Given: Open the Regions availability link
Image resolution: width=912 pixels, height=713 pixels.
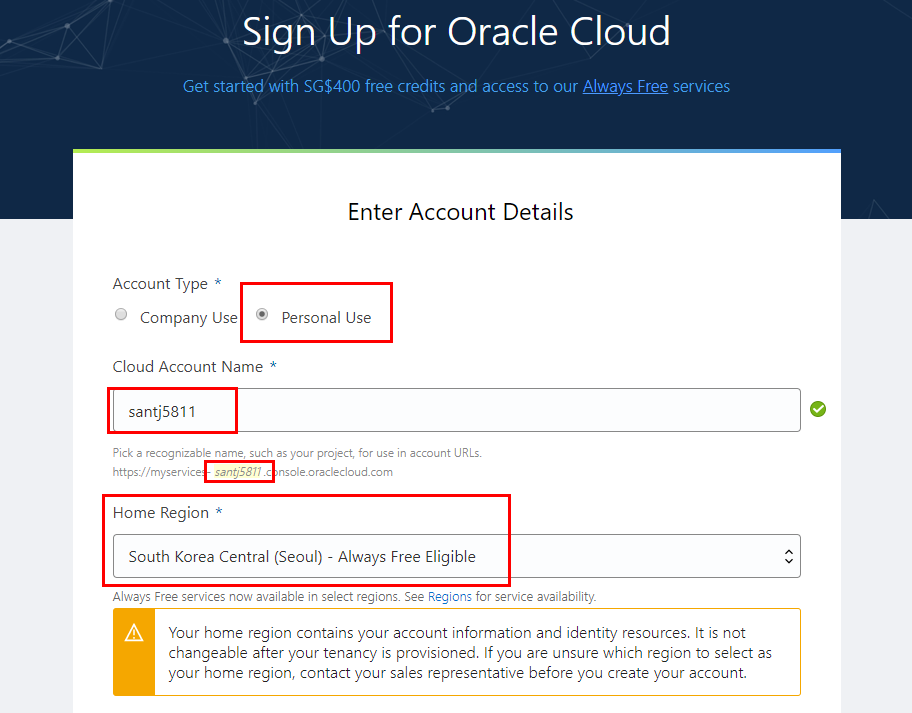Looking at the screenshot, I should [450, 597].
